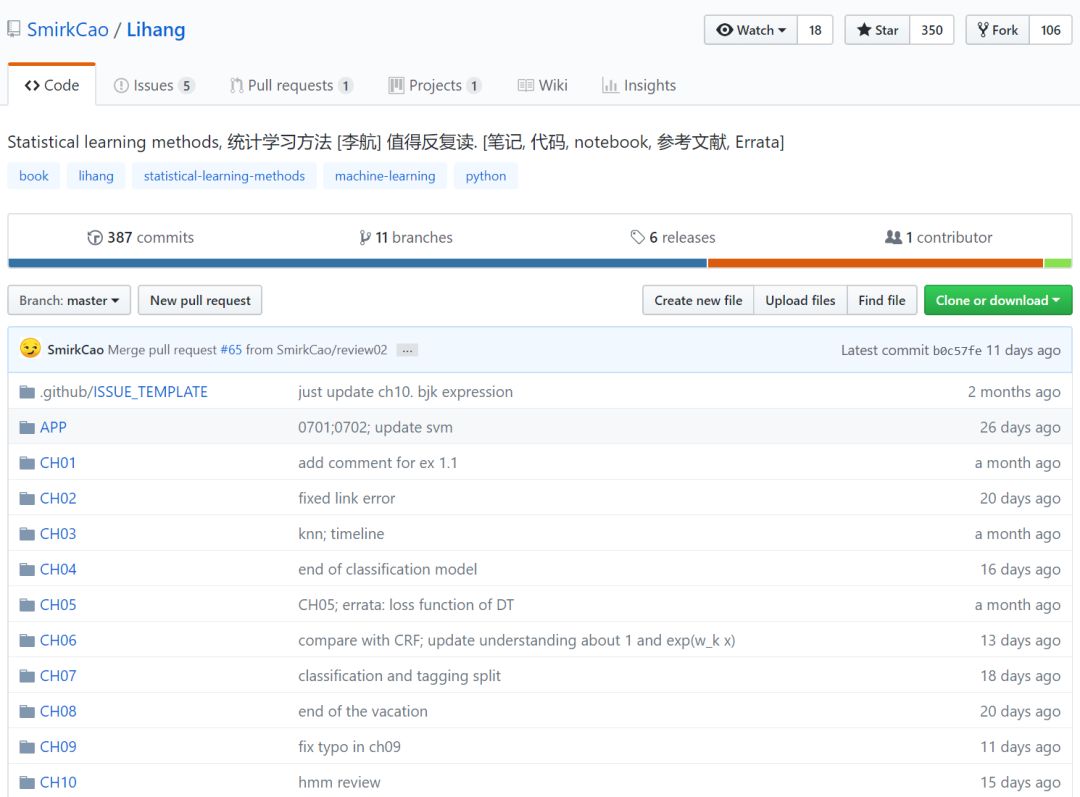
Task: Click the contributor people icon
Action: point(893,237)
